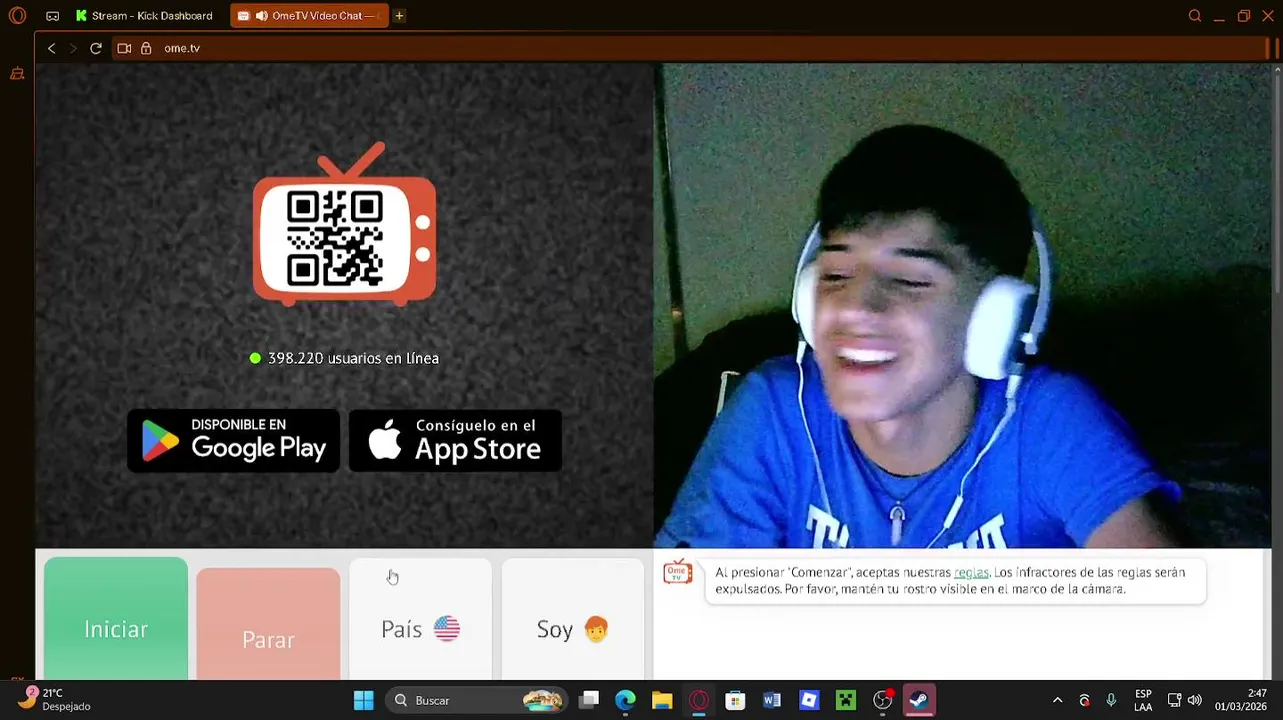Open a new tab with the plus button

tap(399, 16)
